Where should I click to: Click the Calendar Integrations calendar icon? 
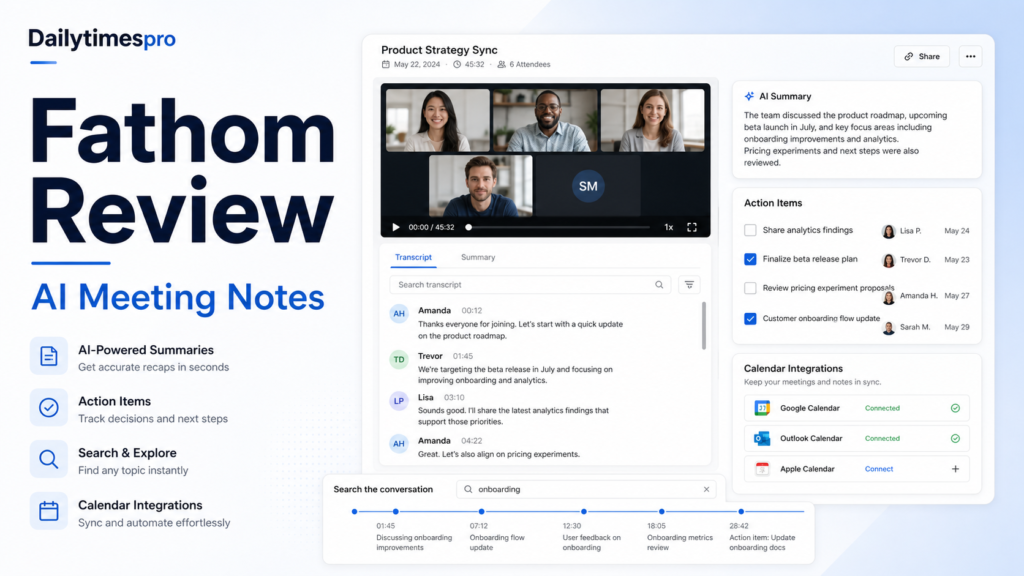point(48,511)
